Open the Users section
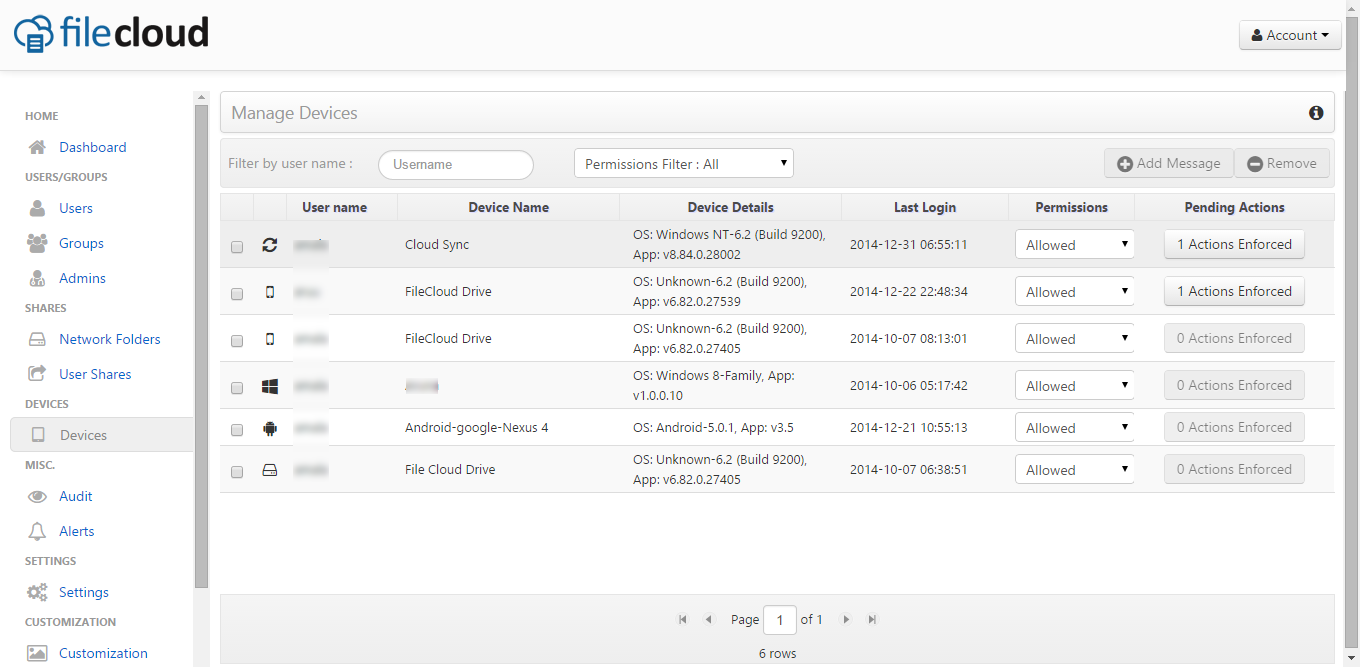Screen dimensions: 1360x667 tap(76, 208)
